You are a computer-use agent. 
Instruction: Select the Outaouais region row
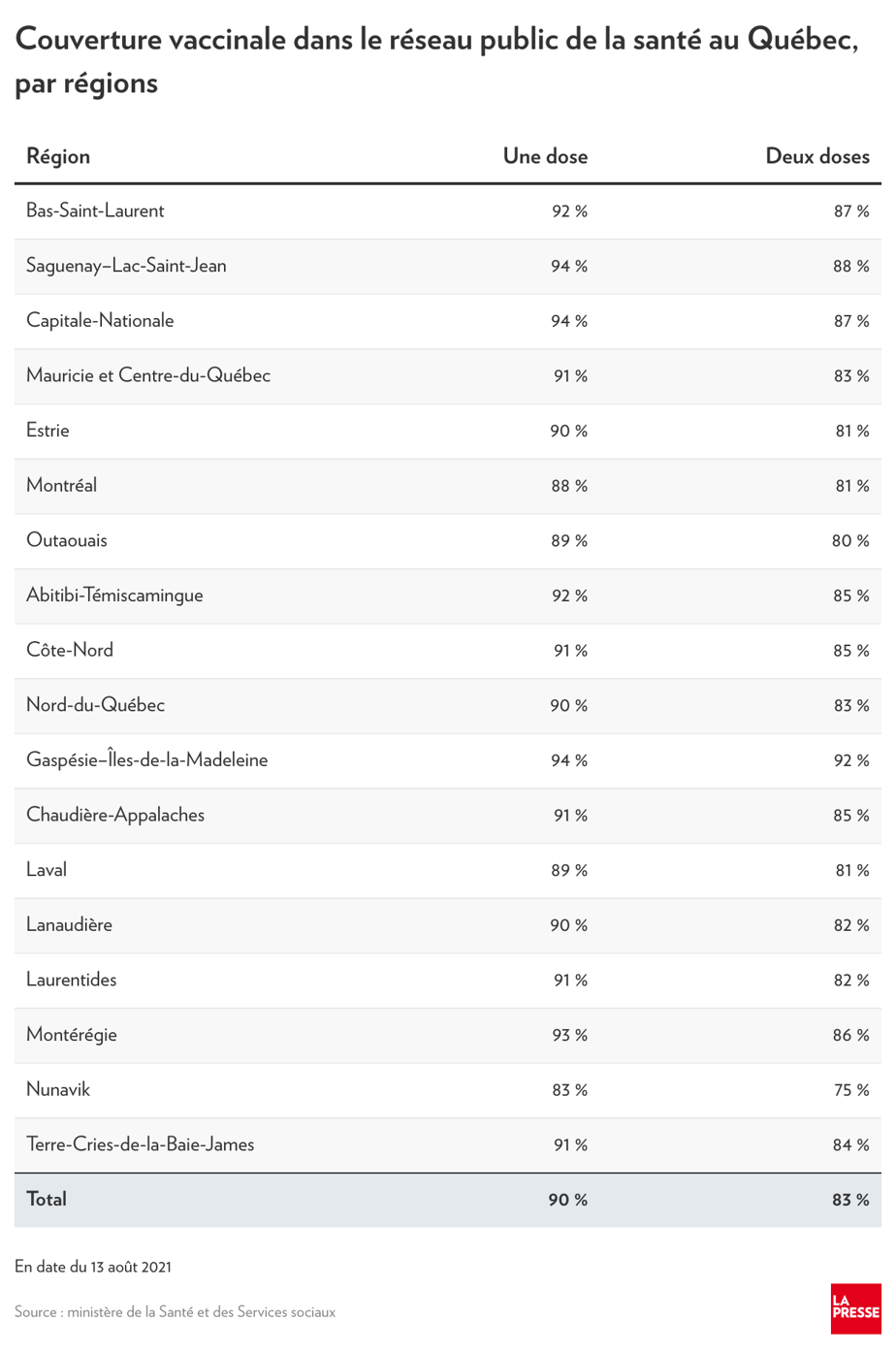(x=448, y=541)
